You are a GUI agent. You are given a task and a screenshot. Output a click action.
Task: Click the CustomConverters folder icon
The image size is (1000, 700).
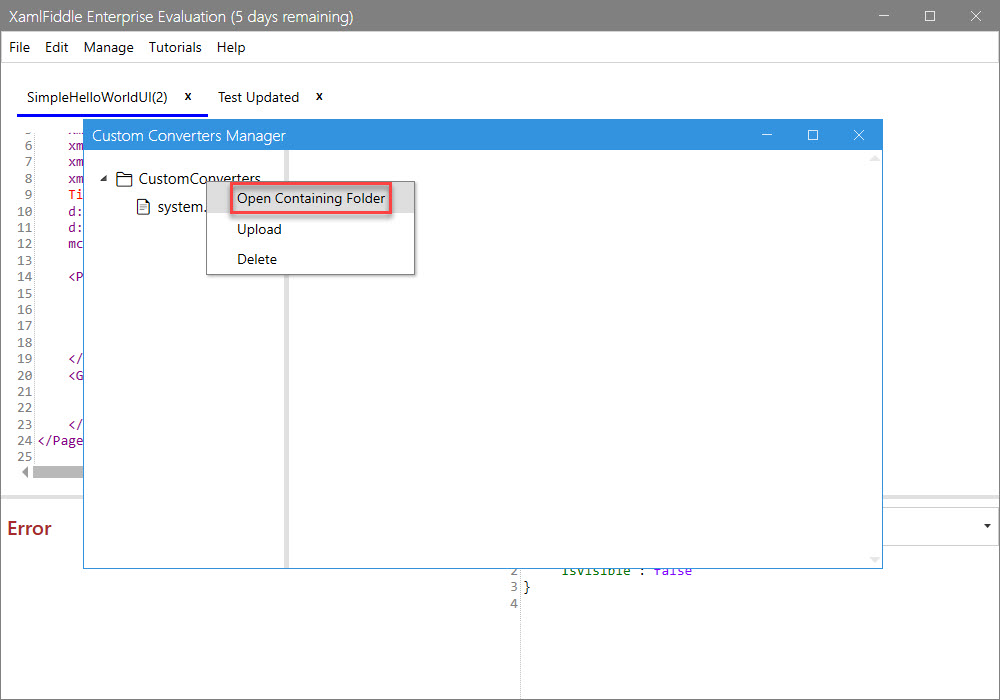[124, 179]
